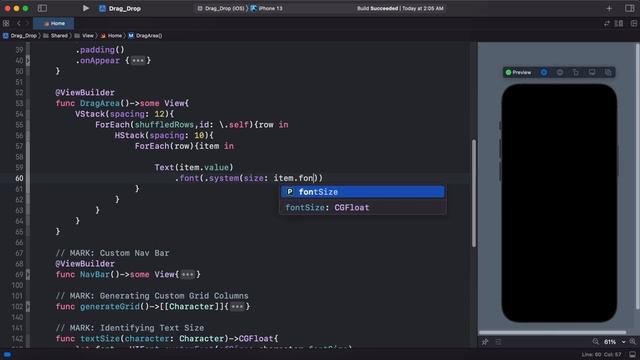The image size is (640, 360).
Task: Open the 61% zoom level dropdown
Action: coord(614,342)
